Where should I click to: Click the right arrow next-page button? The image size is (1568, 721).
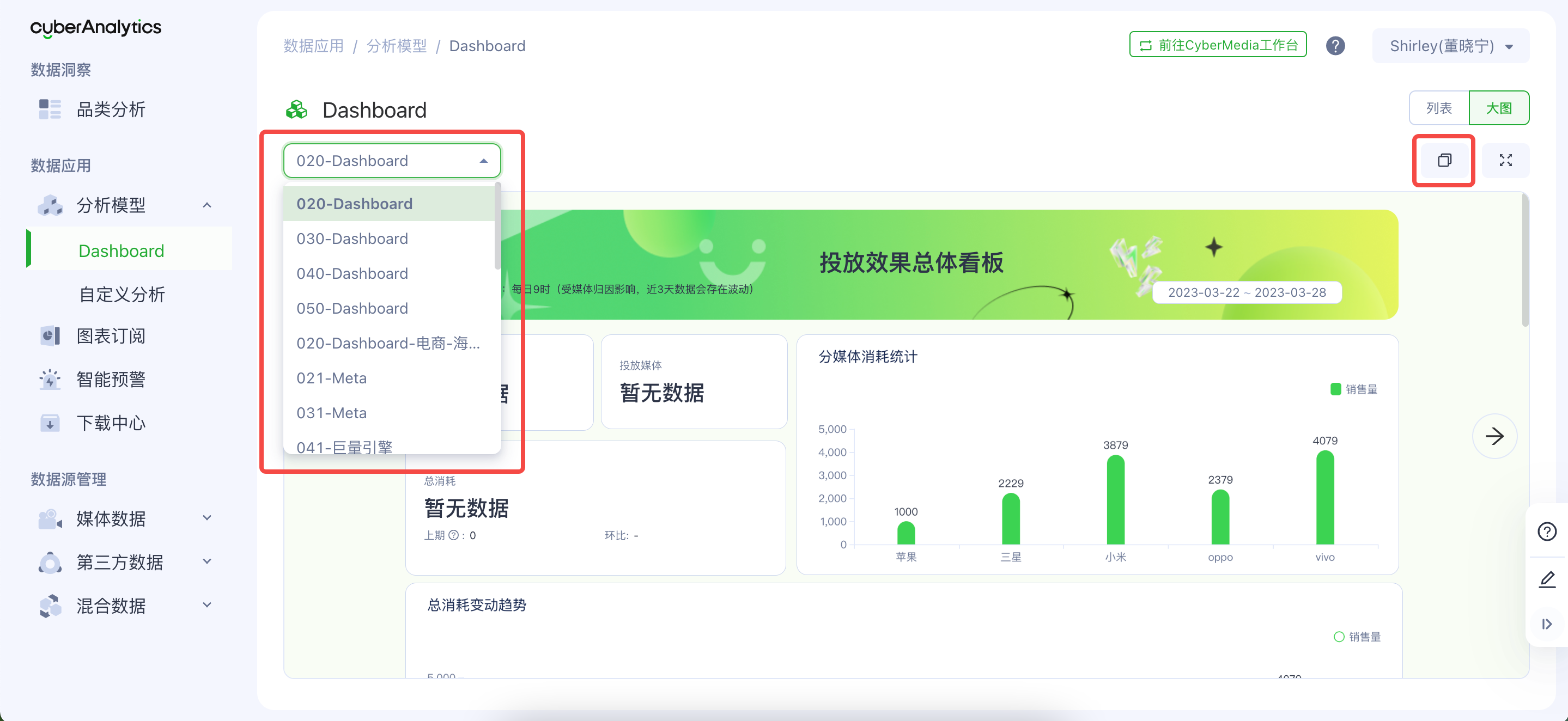click(x=1494, y=436)
